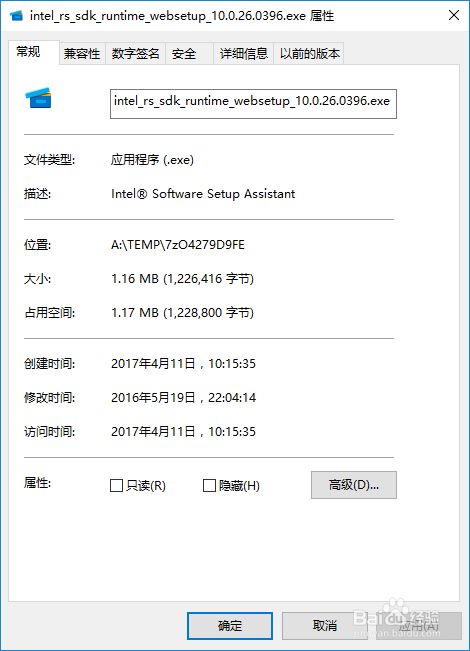Click the window title text

[182, 16]
